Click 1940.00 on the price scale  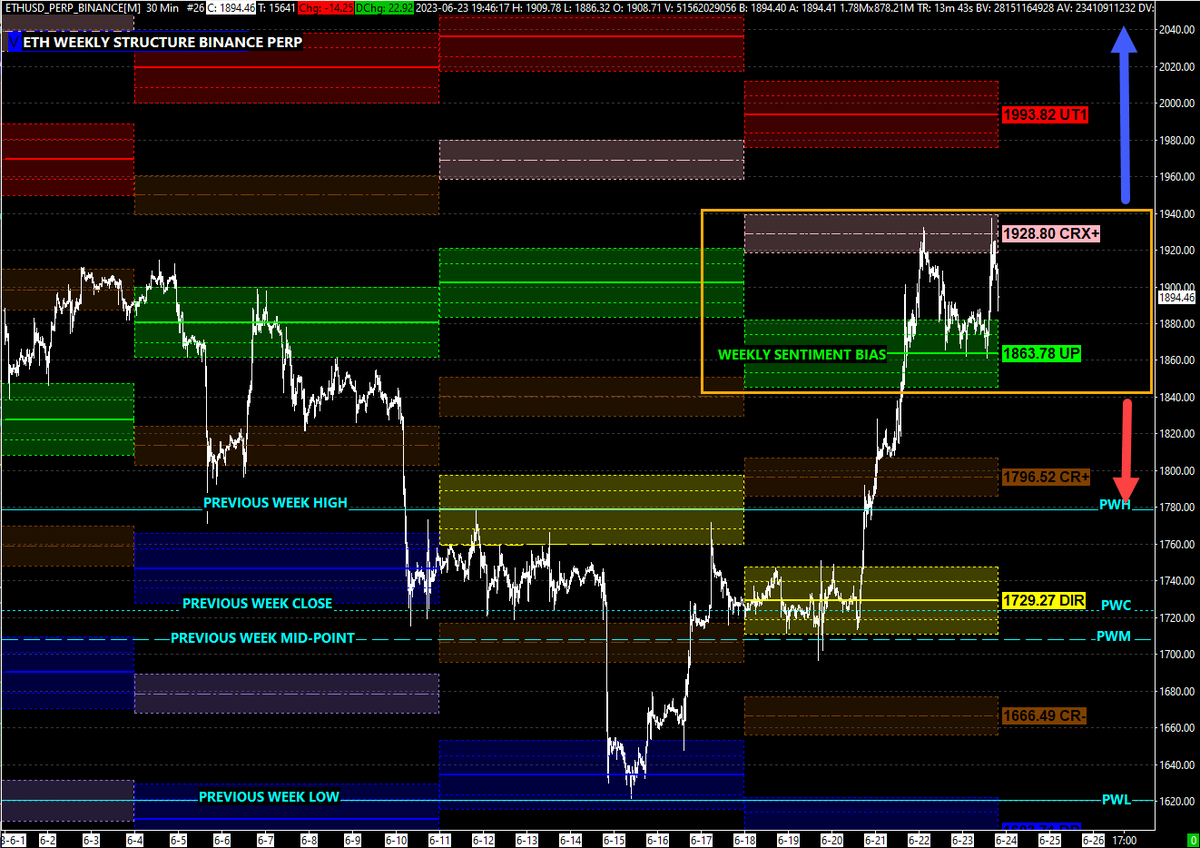click(1178, 213)
